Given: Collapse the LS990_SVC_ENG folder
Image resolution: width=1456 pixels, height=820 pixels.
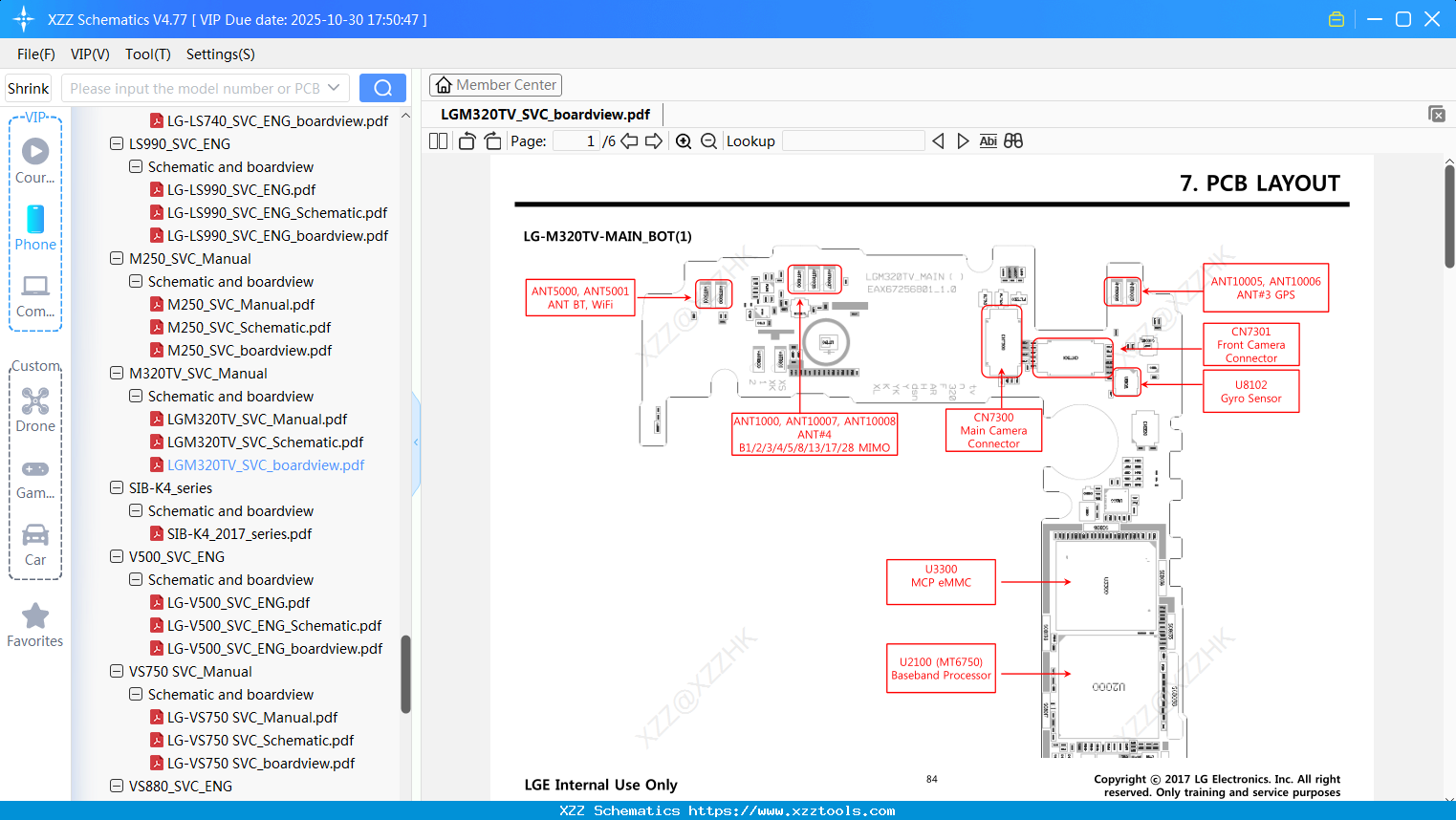Looking at the screenshot, I should point(117,144).
